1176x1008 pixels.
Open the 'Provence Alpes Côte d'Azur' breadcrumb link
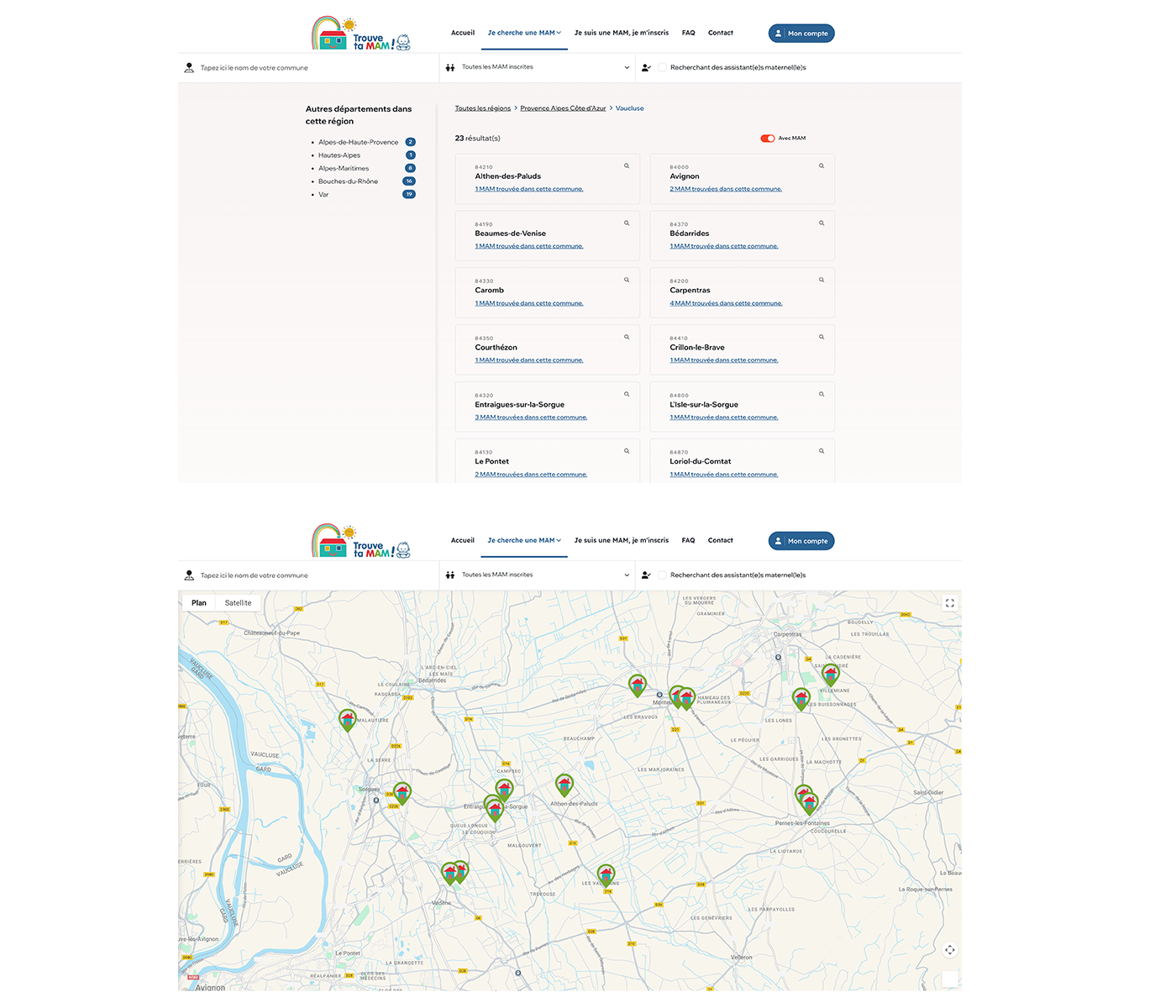[563, 108]
